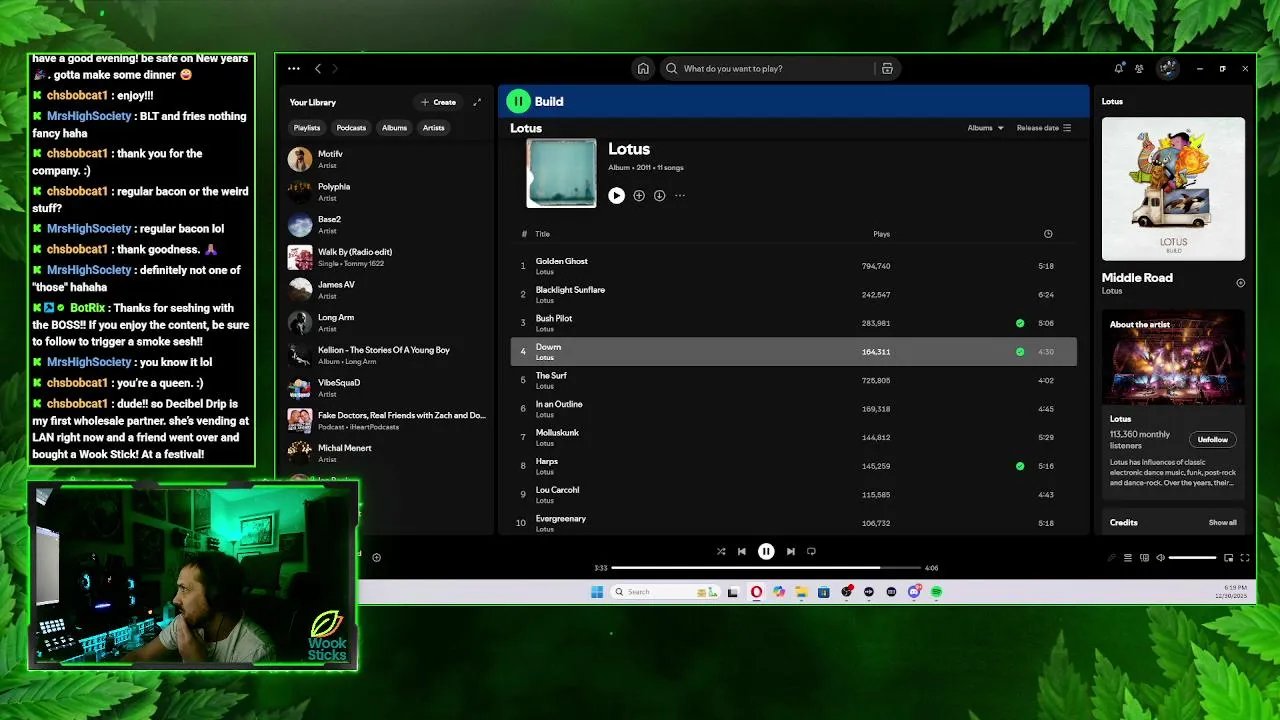The width and height of the screenshot is (1280, 720).
Task: Open Michal Menert in the library
Action: point(386,453)
